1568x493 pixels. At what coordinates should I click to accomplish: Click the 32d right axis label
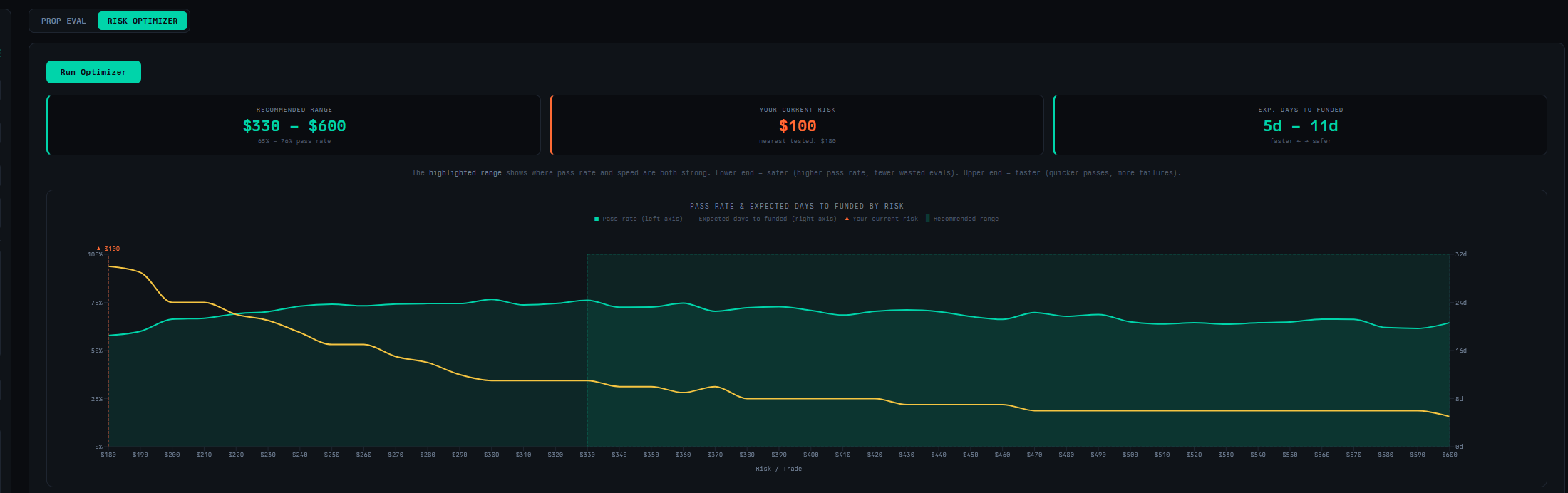(x=1461, y=254)
